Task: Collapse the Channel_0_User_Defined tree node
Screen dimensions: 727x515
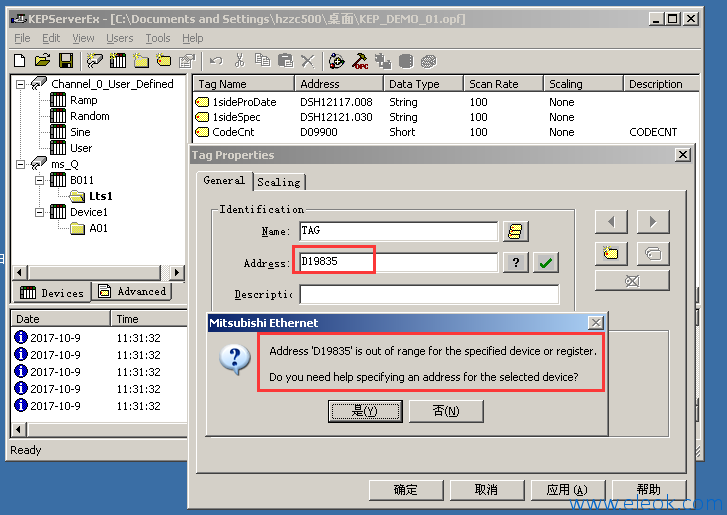Action: (20, 84)
